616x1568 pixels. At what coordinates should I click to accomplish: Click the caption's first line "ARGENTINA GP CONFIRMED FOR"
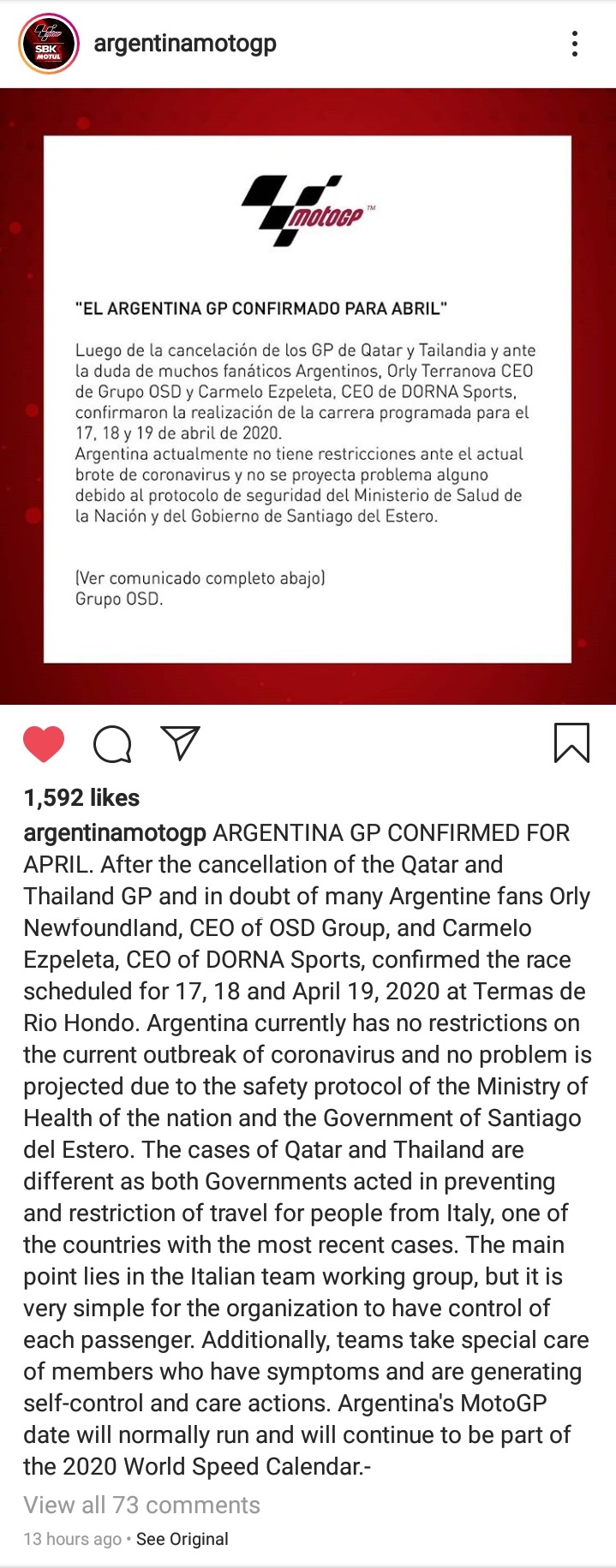(x=392, y=833)
